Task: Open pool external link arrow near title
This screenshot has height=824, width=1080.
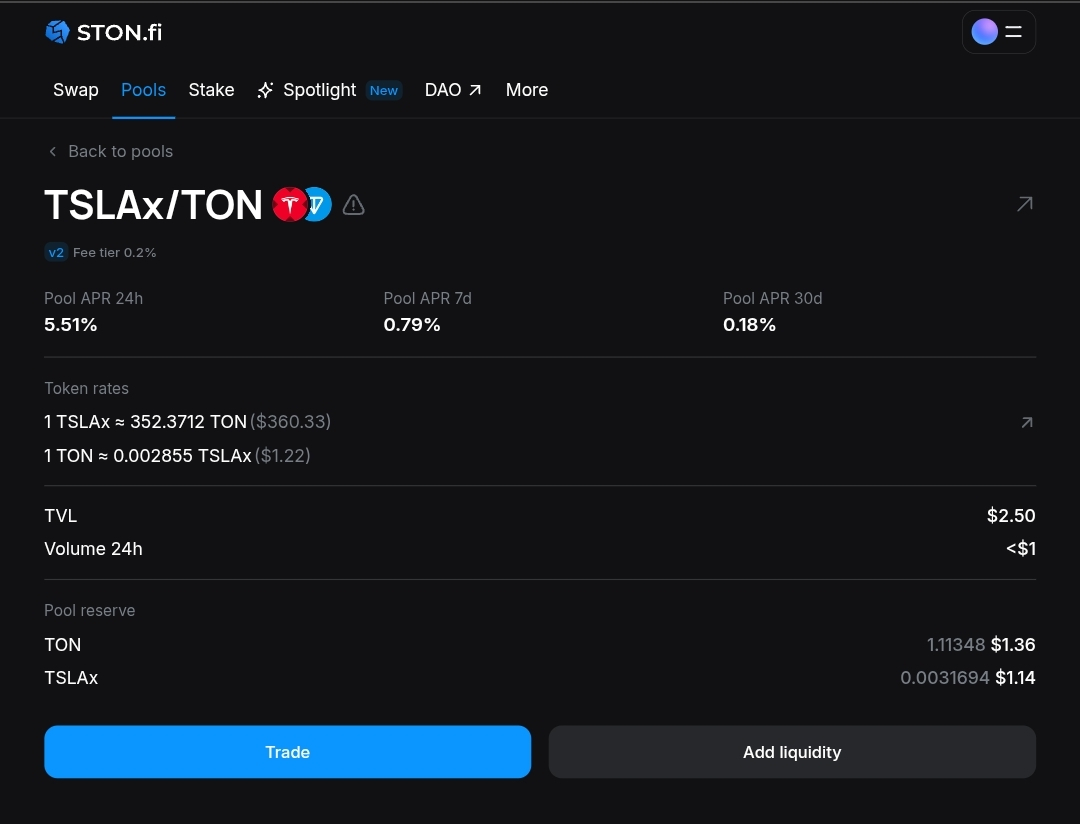Action: pos(1025,204)
